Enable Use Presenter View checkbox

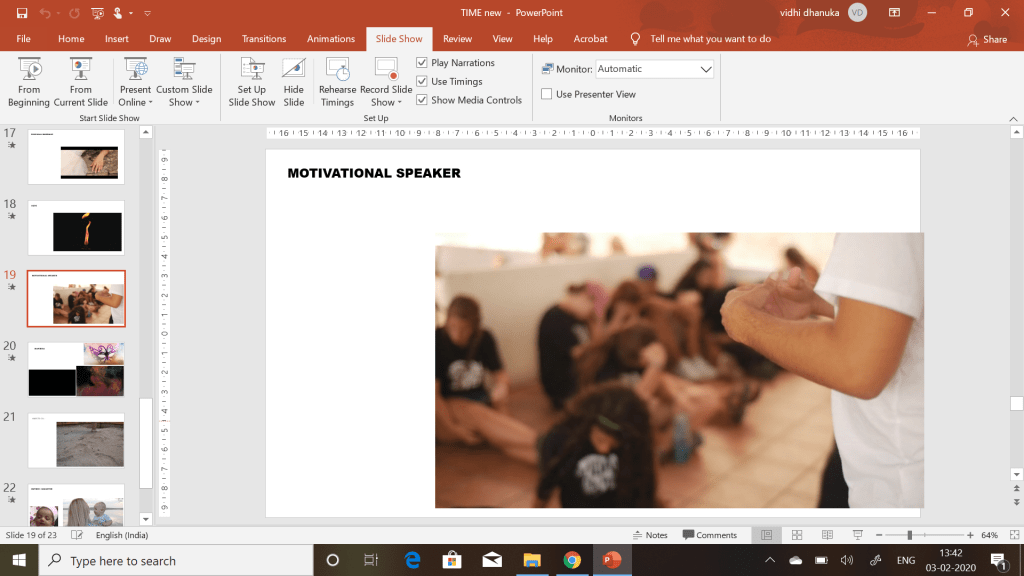(x=547, y=94)
